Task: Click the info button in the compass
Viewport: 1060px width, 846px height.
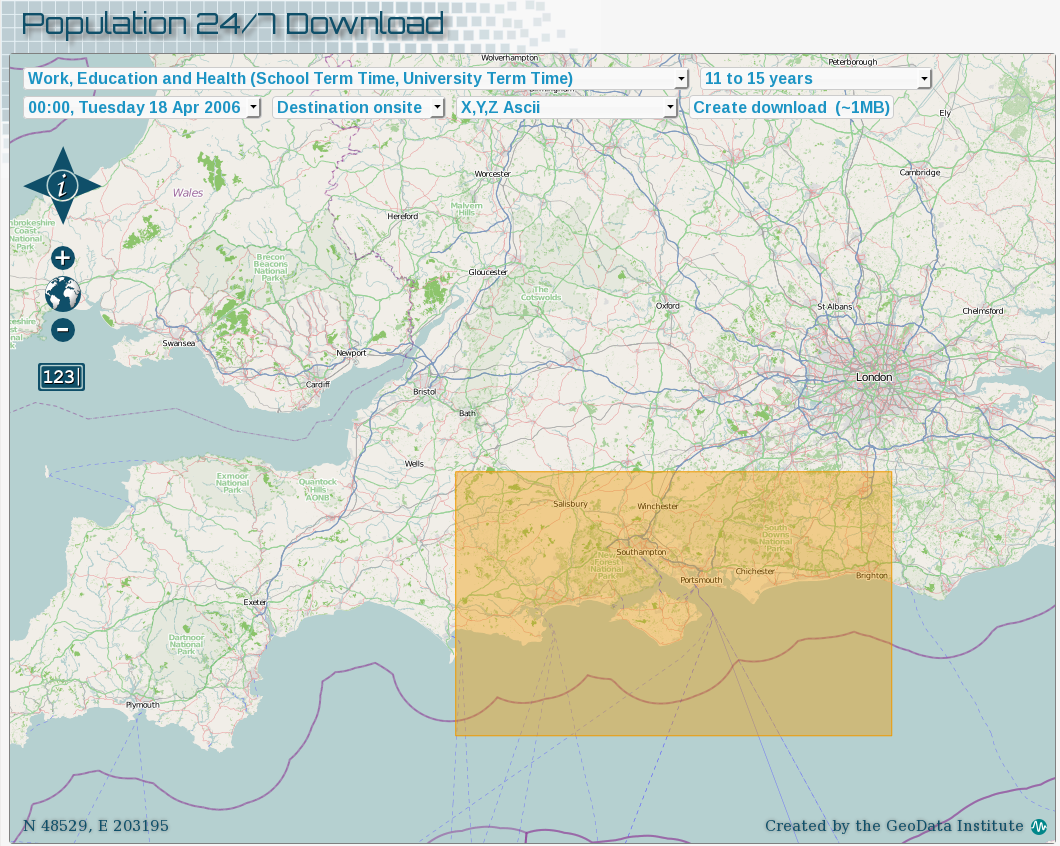Action: tap(63, 185)
